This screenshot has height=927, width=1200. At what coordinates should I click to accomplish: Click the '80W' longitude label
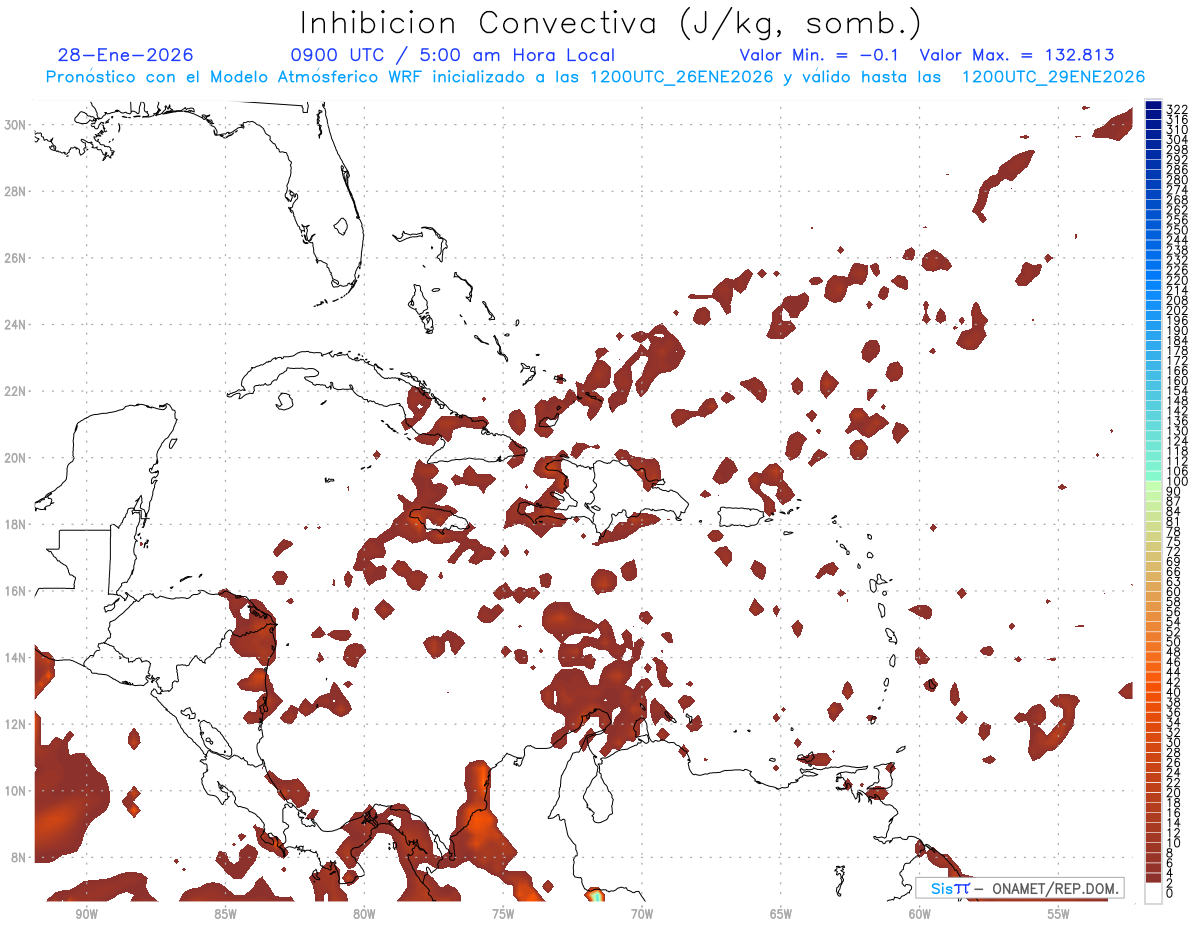tap(364, 914)
